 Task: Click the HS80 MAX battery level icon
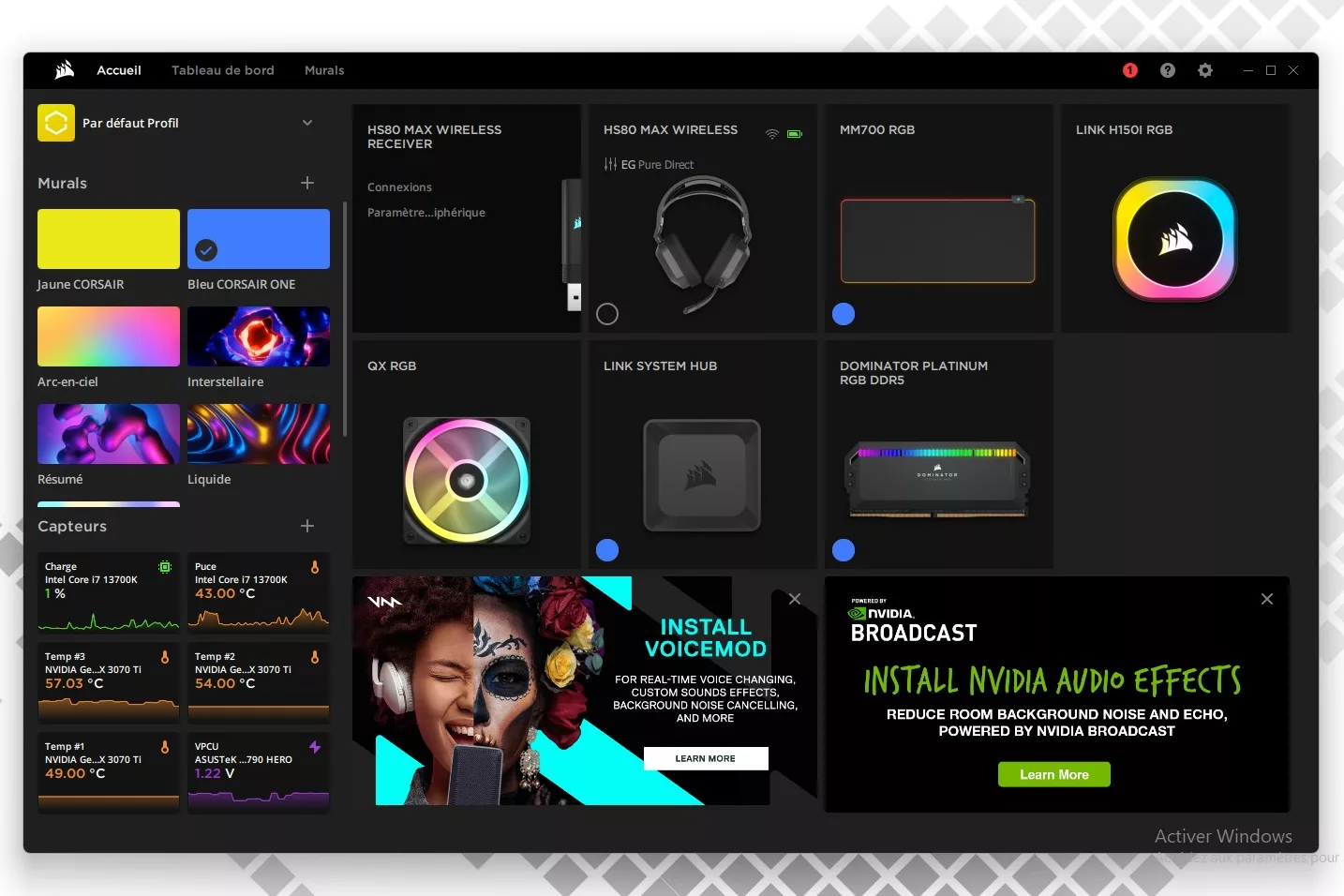pyautogui.click(x=795, y=134)
